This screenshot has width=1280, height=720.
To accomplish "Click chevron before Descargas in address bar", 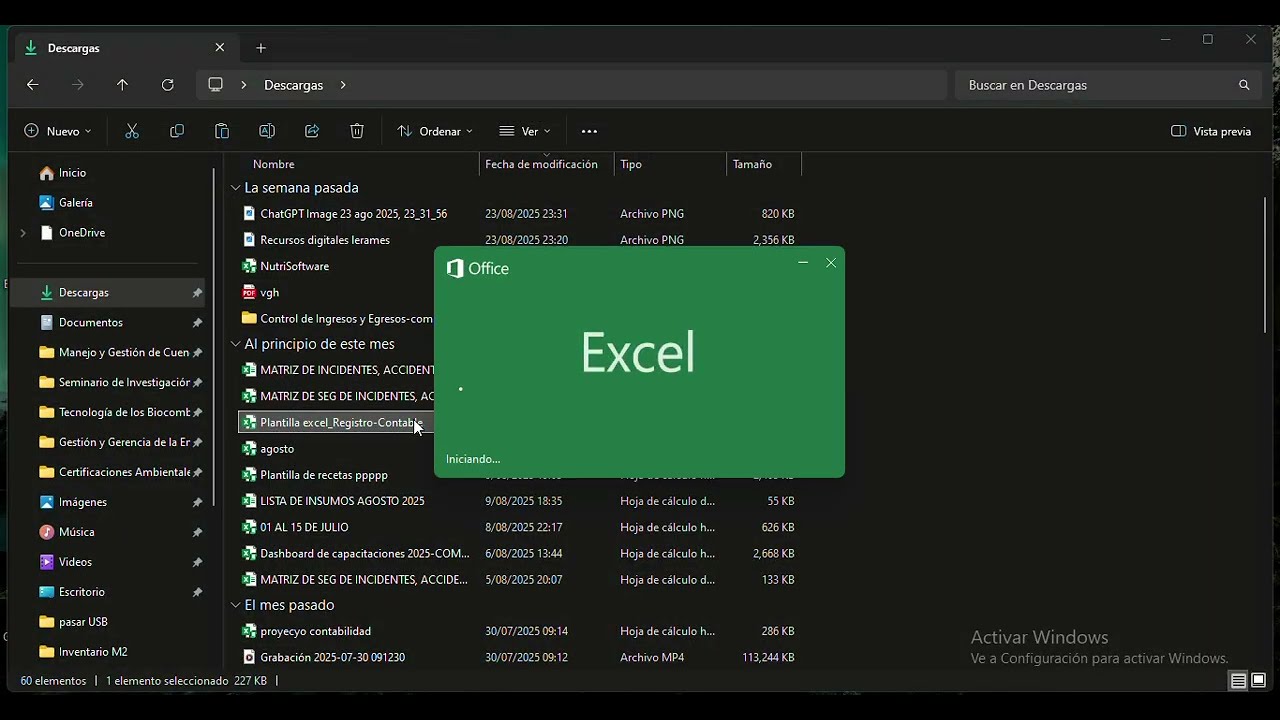I will tap(244, 85).
